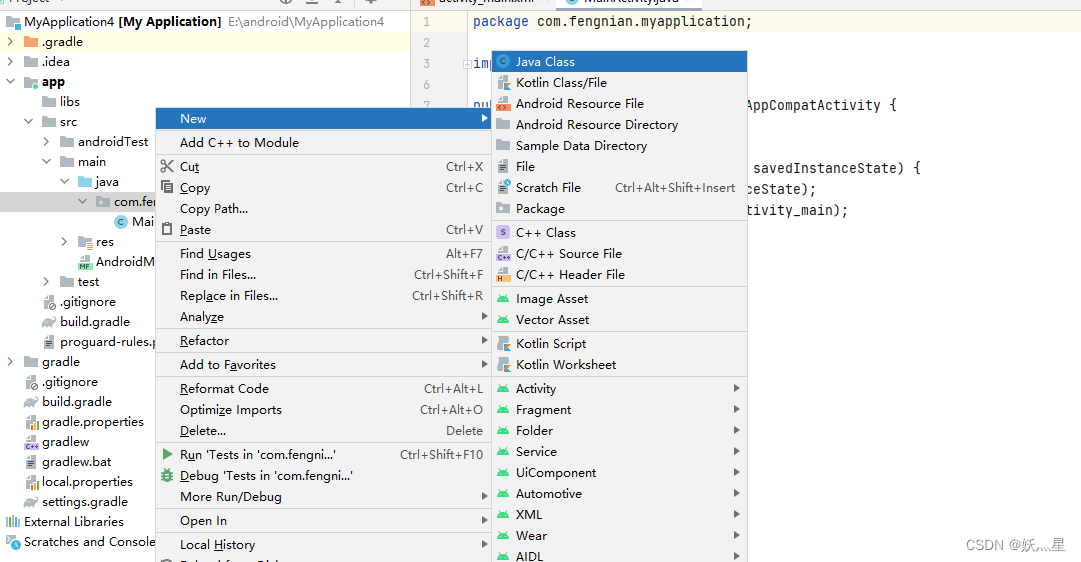The width and height of the screenshot is (1081, 562).
Task: Choose Delete... in context menu
Action: (323, 431)
